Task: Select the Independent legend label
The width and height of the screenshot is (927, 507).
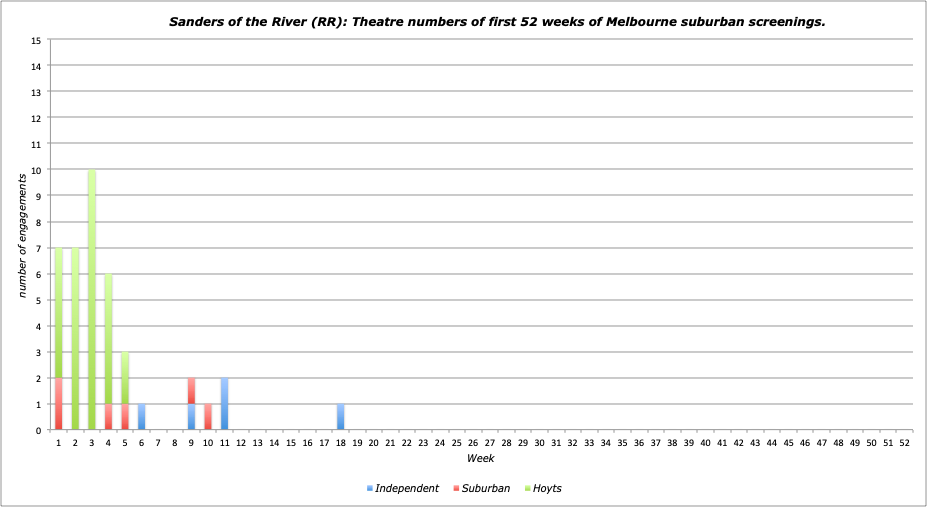Action: click(x=407, y=488)
